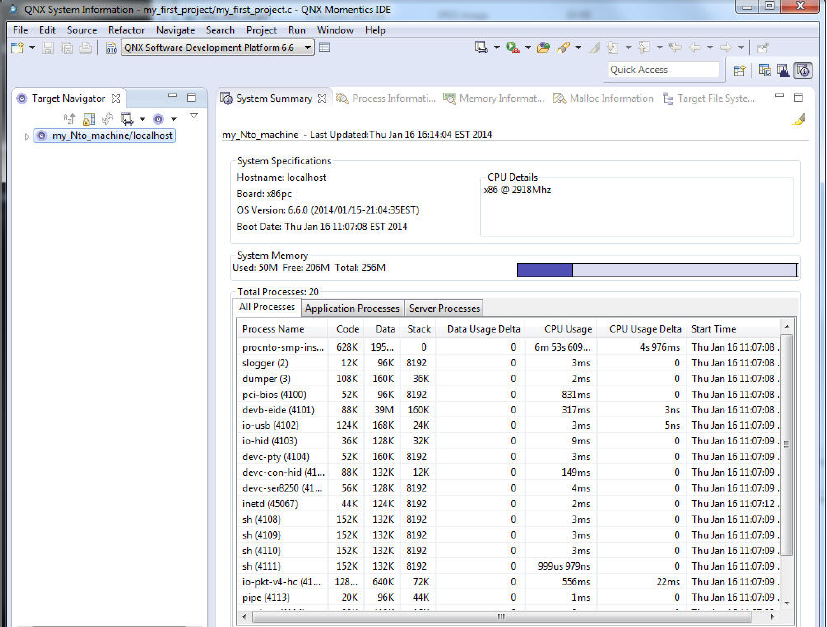Click the New wizard toolbar icon
Image resolution: width=827 pixels, height=627 pixels.
click(x=17, y=48)
